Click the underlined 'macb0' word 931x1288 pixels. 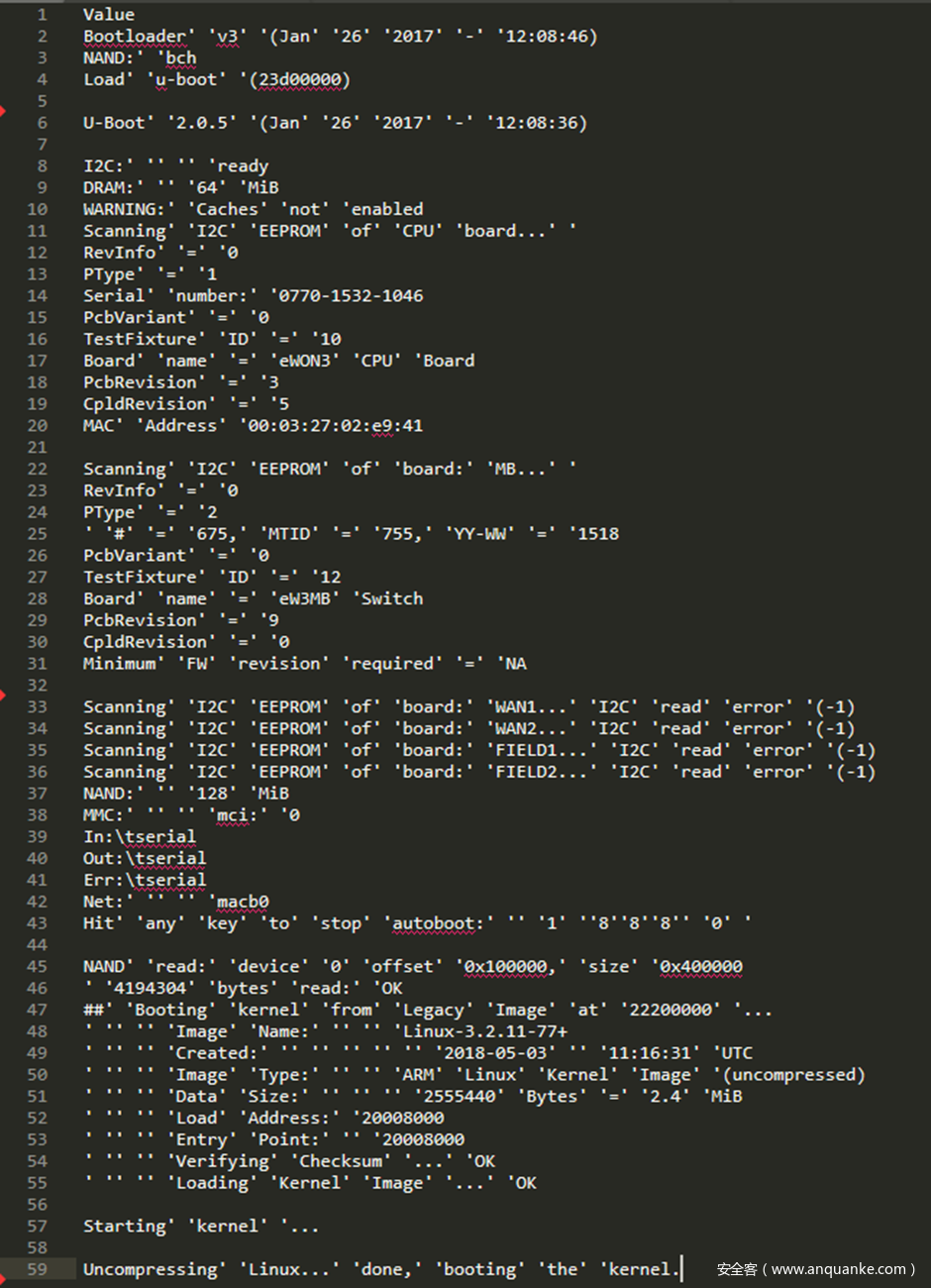(x=243, y=902)
